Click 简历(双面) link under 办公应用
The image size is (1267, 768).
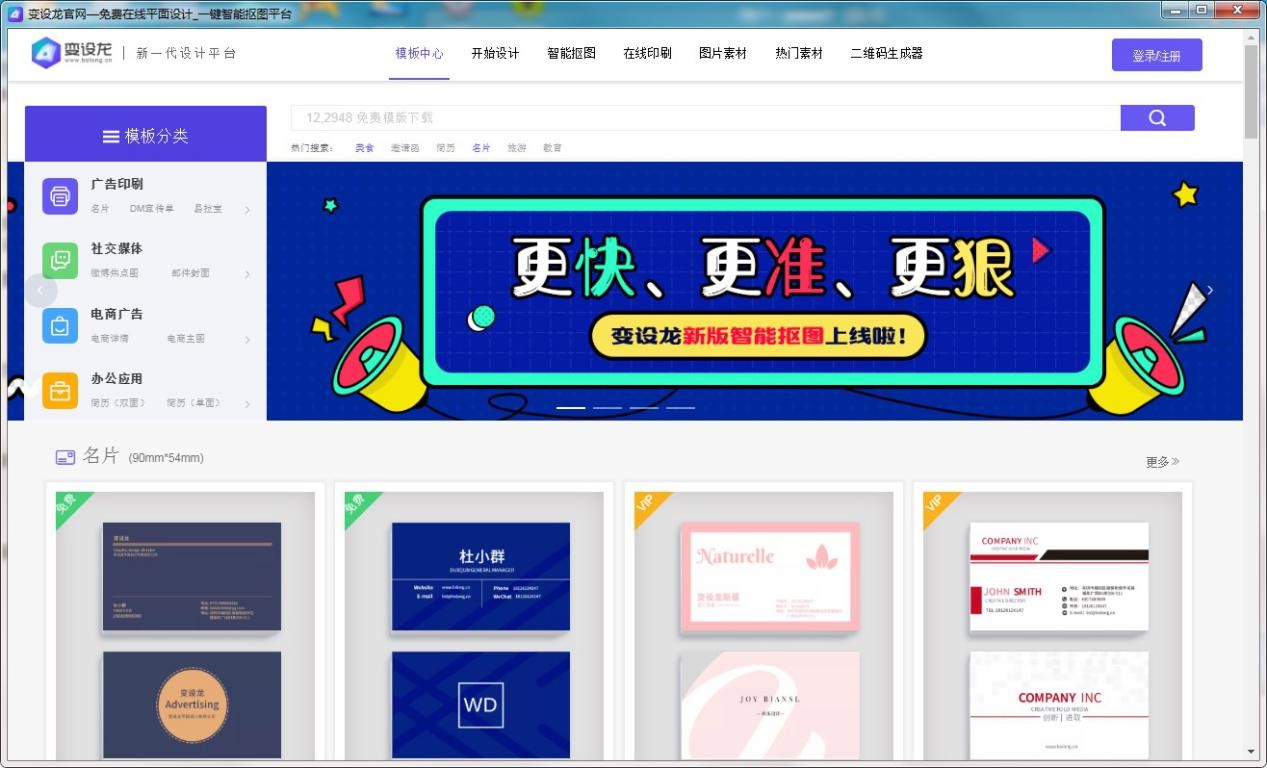[x=119, y=403]
